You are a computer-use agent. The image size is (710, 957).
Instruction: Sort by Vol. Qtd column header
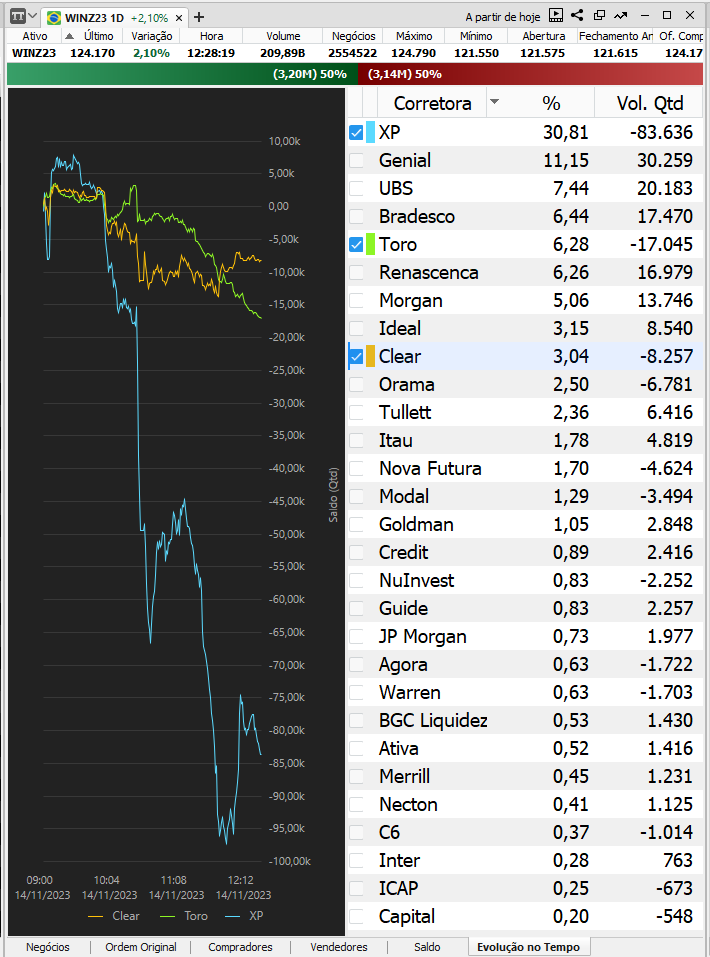650,103
